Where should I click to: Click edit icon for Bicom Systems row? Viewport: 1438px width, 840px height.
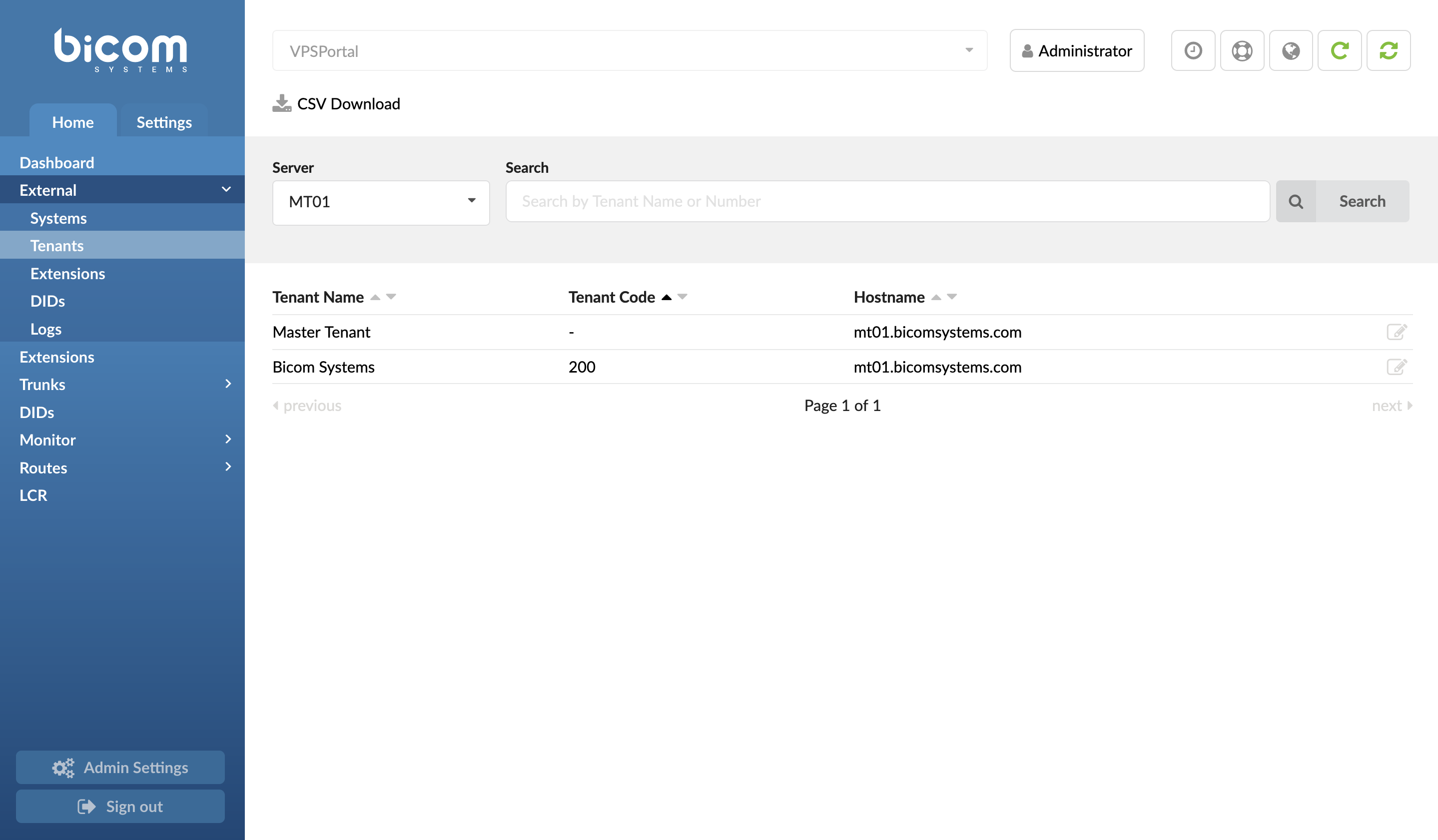(1398, 367)
